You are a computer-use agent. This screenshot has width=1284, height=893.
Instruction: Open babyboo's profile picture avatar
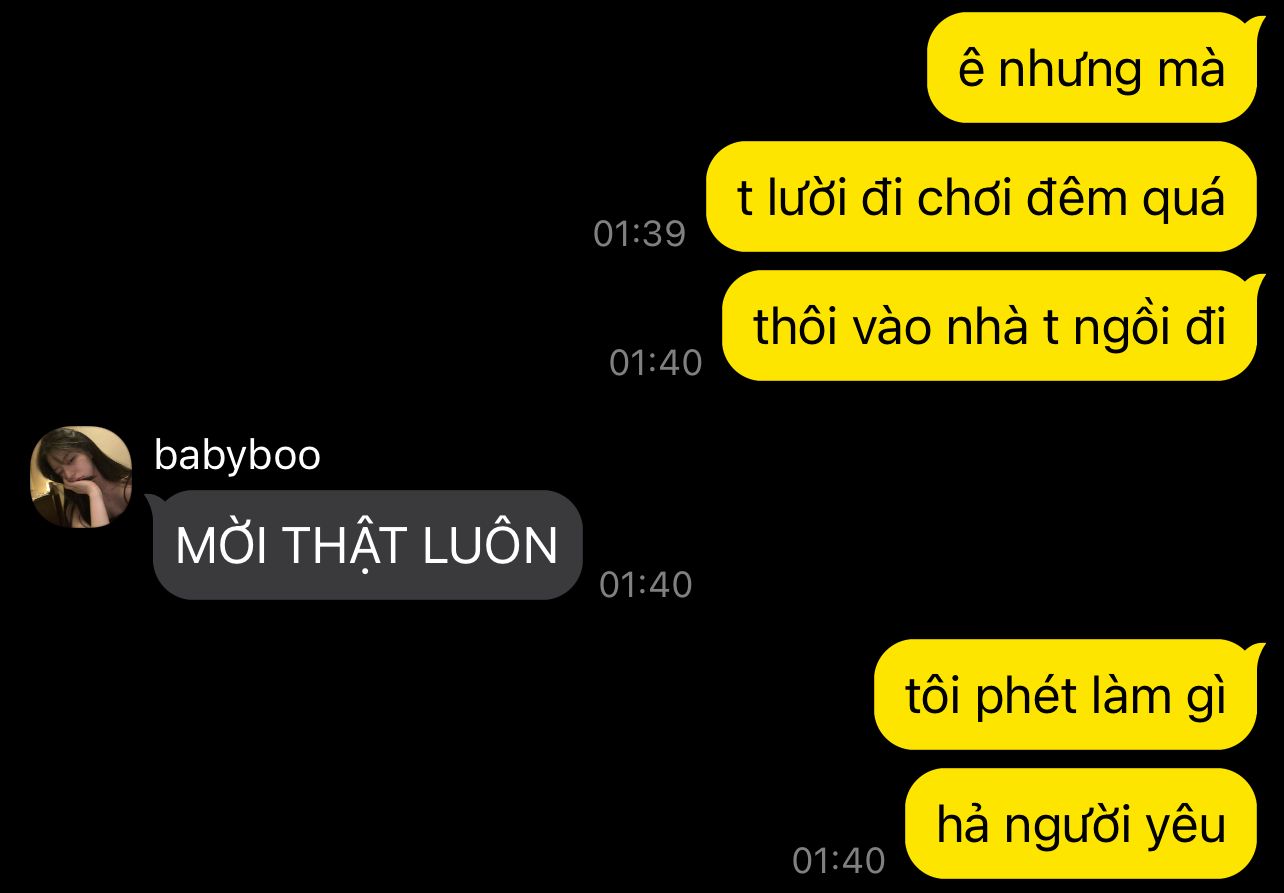click(81, 477)
